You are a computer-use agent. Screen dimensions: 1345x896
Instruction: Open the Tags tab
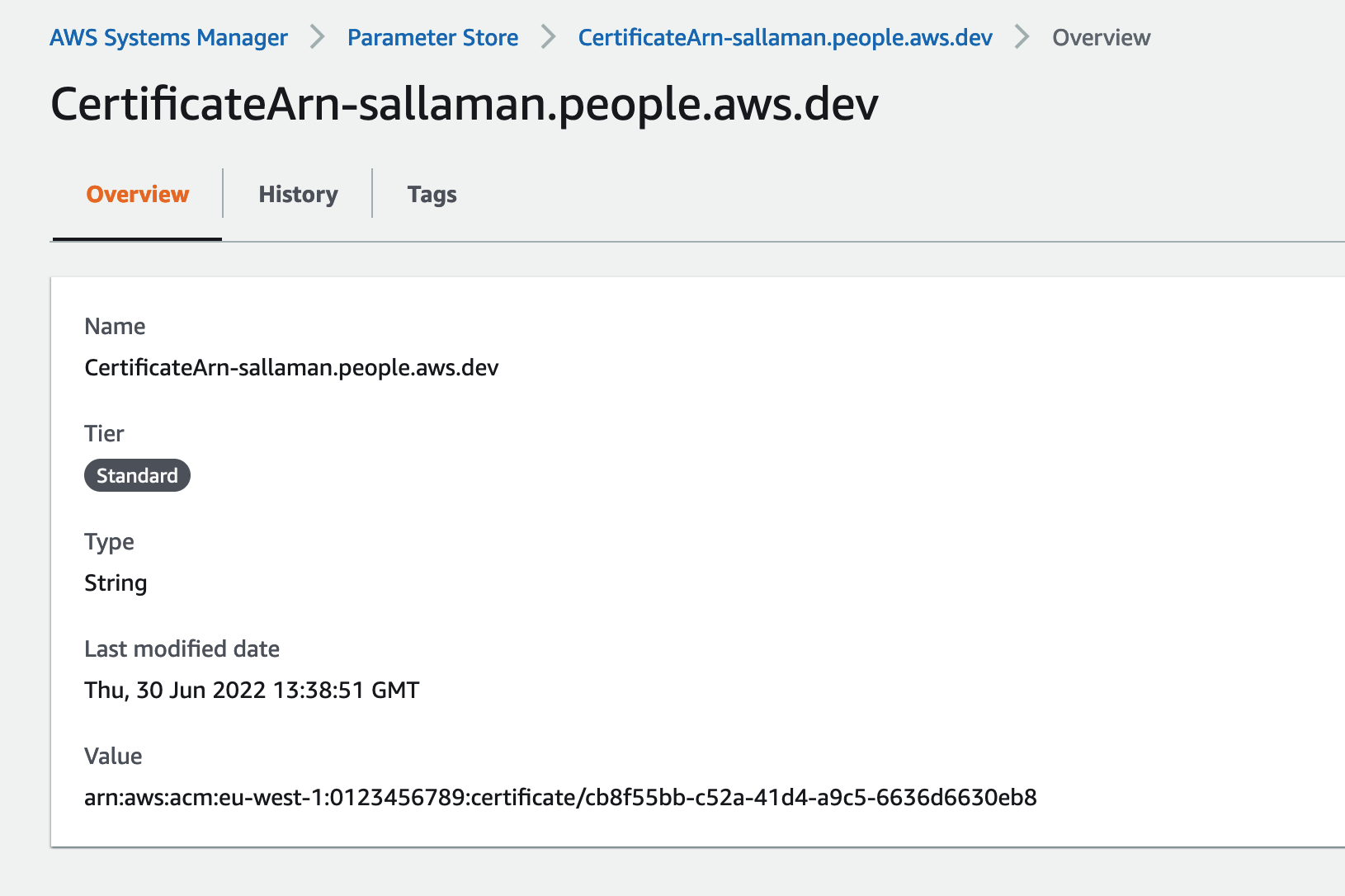(432, 195)
